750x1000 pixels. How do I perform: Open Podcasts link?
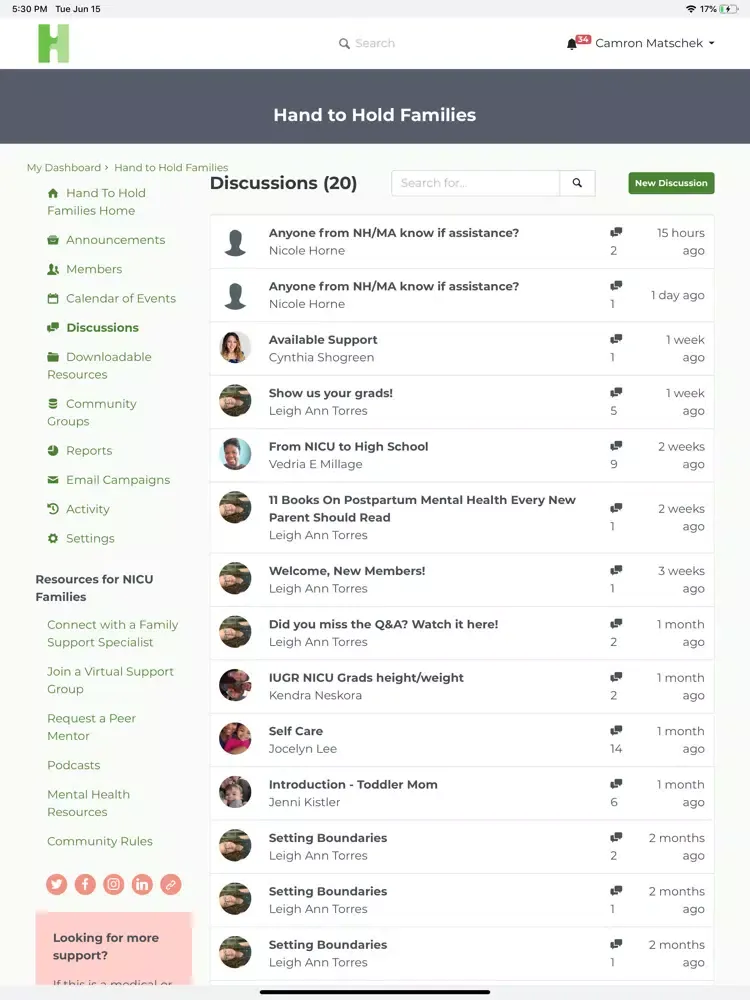click(73, 765)
